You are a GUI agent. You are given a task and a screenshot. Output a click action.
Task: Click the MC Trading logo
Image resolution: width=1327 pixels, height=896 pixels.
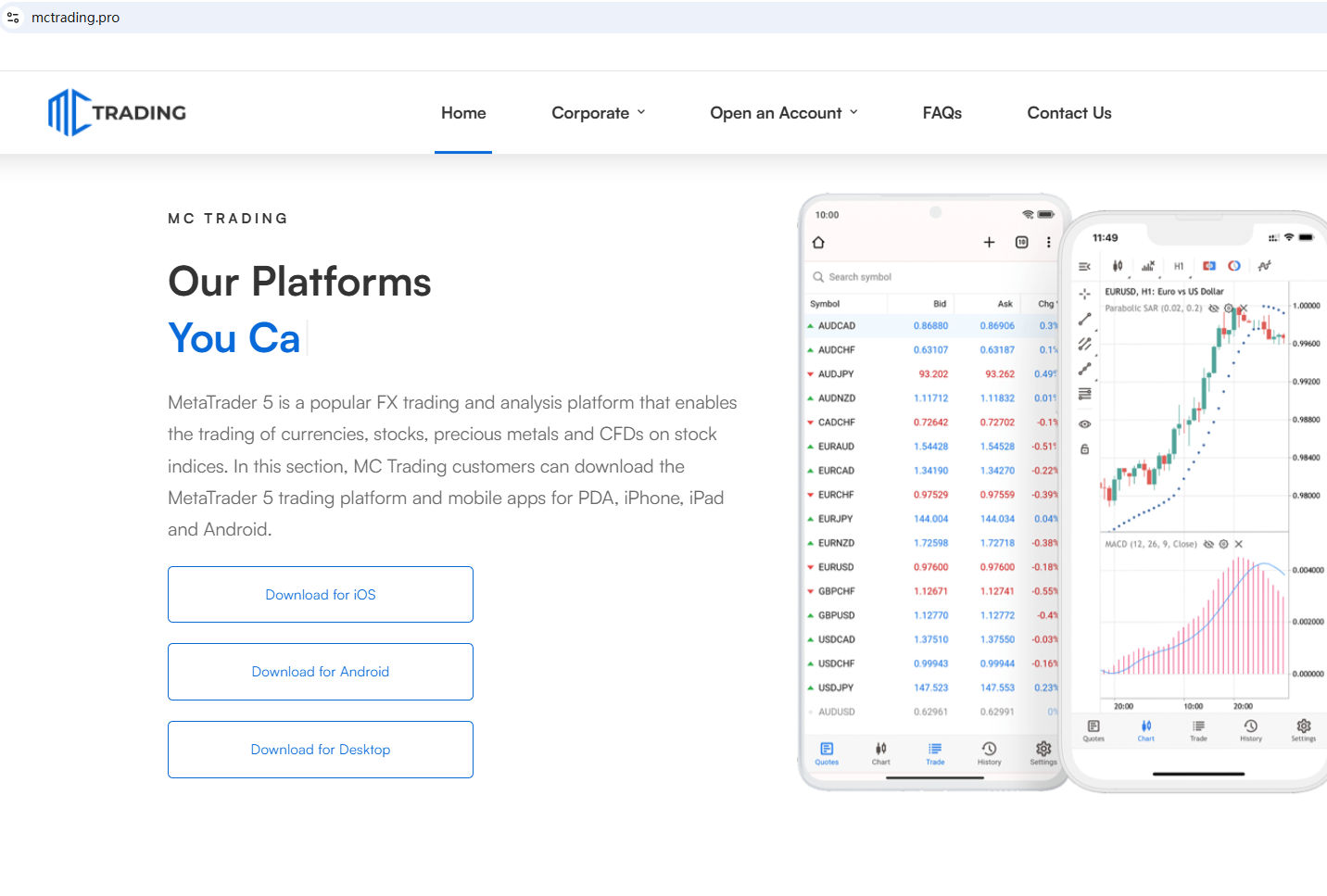click(117, 113)
